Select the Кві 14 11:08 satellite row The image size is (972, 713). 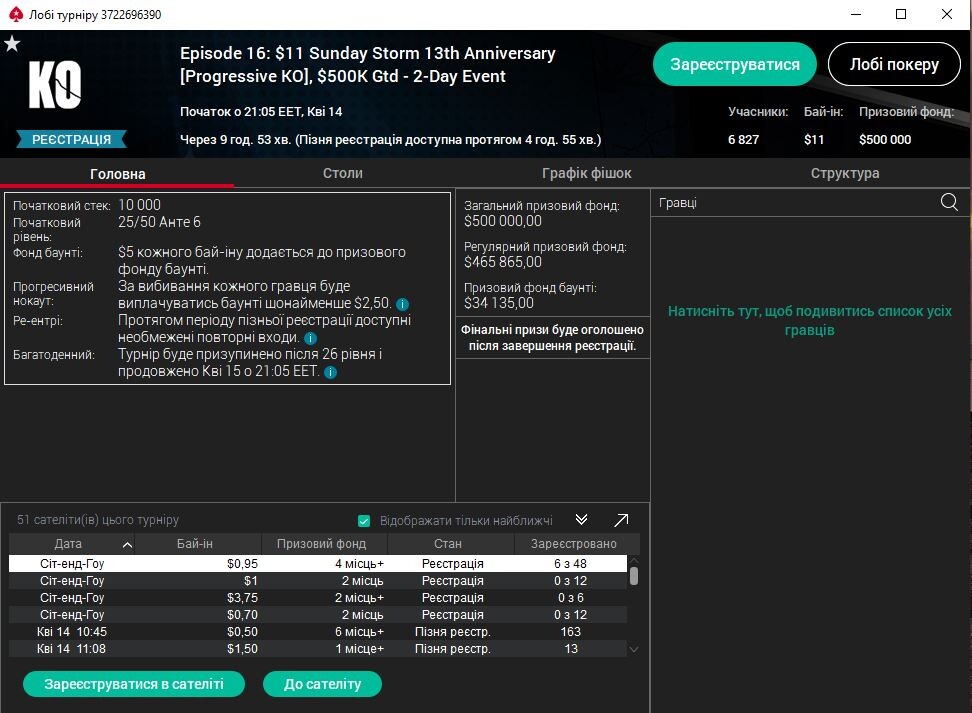[318, 649]
